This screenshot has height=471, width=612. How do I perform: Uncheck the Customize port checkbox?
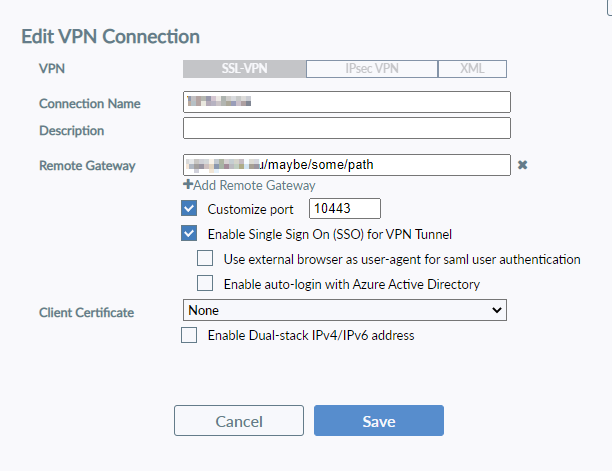[x=189, y=209]
